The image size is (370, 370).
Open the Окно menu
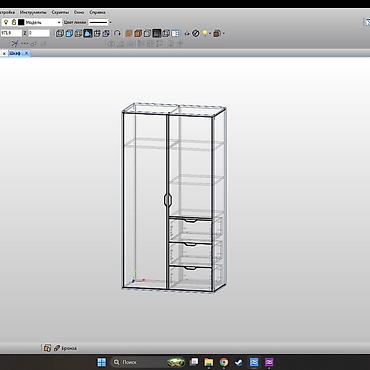(79, 12)
